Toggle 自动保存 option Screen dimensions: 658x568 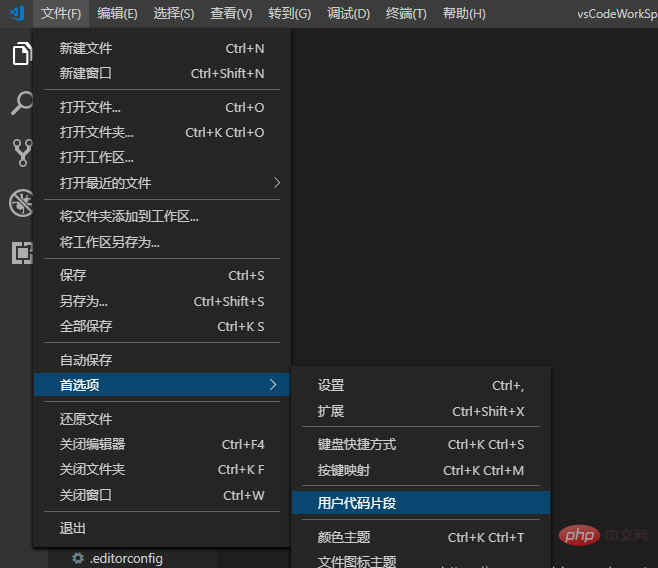coord(162,360)
